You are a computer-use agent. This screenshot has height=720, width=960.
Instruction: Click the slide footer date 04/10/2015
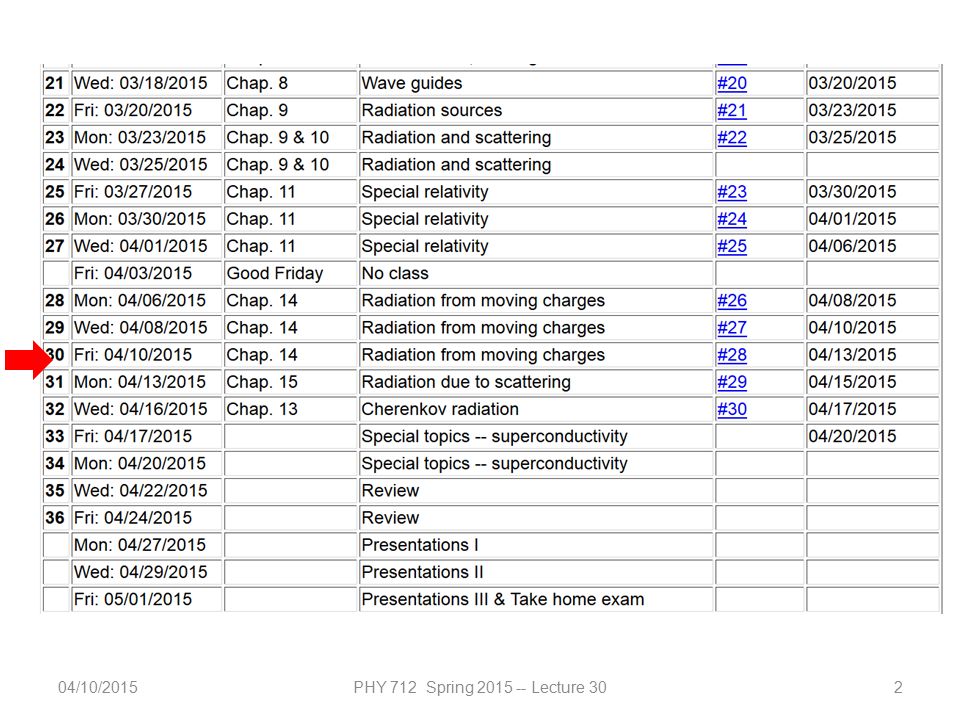point(98,688)
